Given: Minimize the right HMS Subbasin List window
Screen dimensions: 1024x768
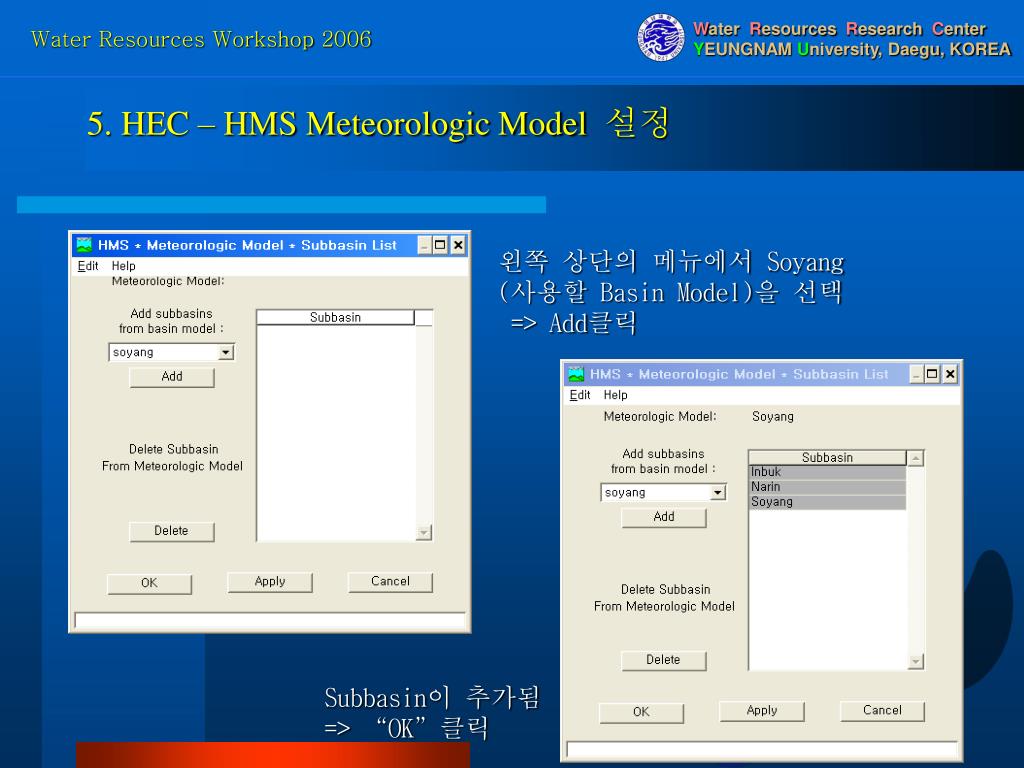Looking at the screenshot, I should click(916, 375).
